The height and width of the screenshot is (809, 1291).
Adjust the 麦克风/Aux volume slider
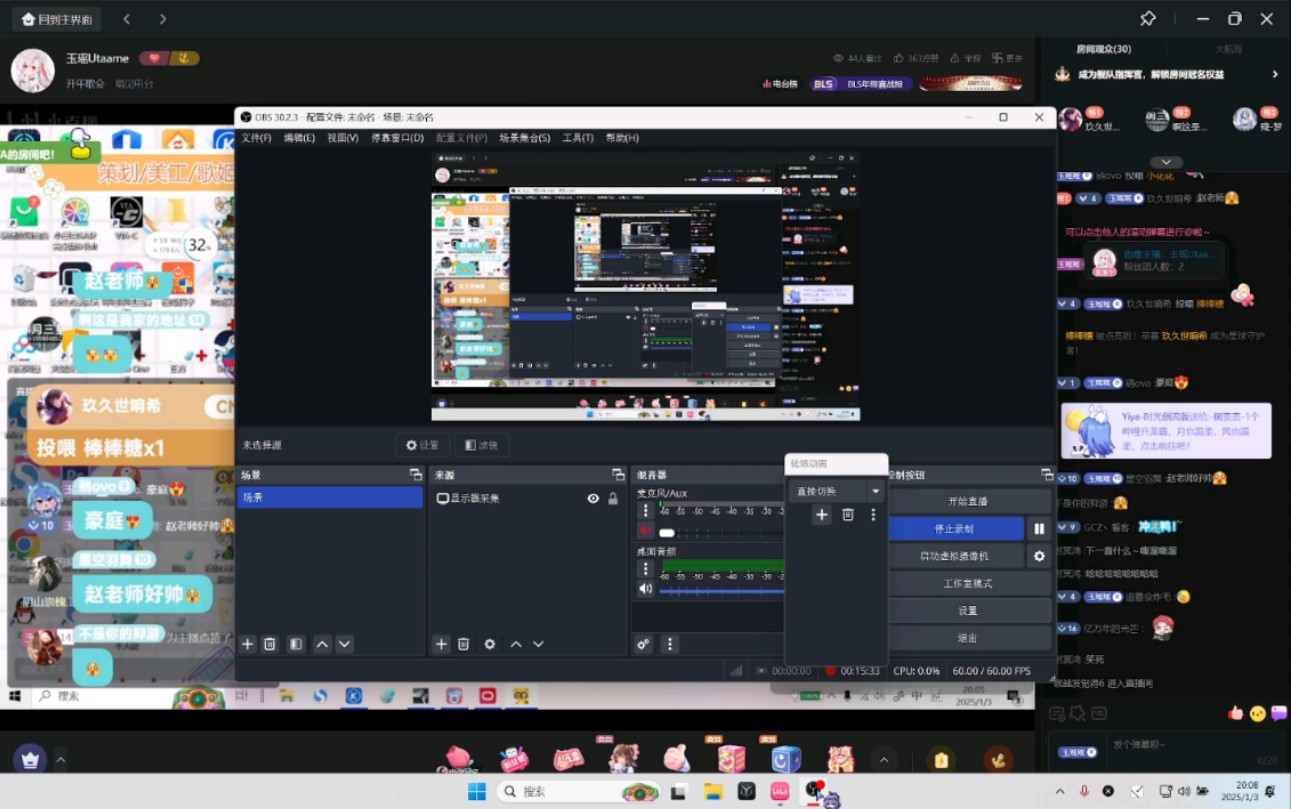[x=720, y=532]
